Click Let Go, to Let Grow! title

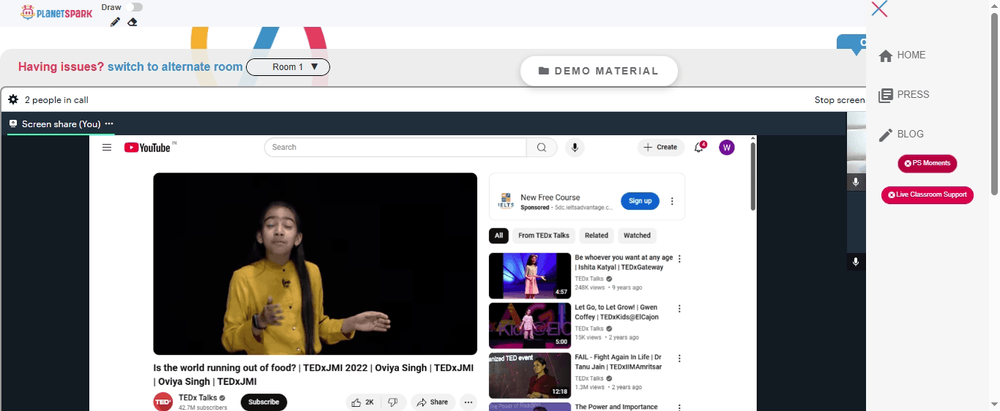pos(617,312)
